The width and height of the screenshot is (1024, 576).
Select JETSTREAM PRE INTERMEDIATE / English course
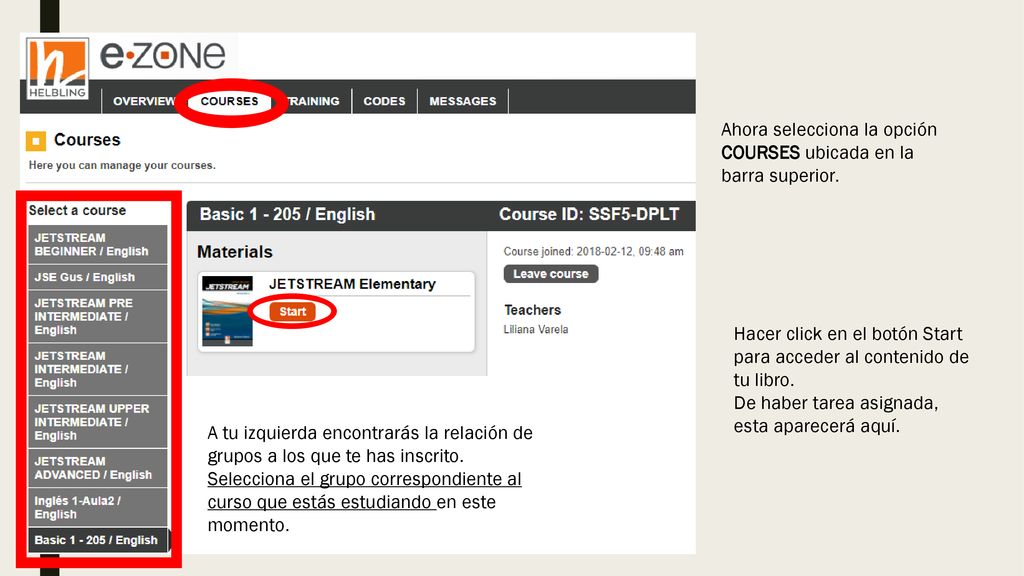click(x=97, y=317)
